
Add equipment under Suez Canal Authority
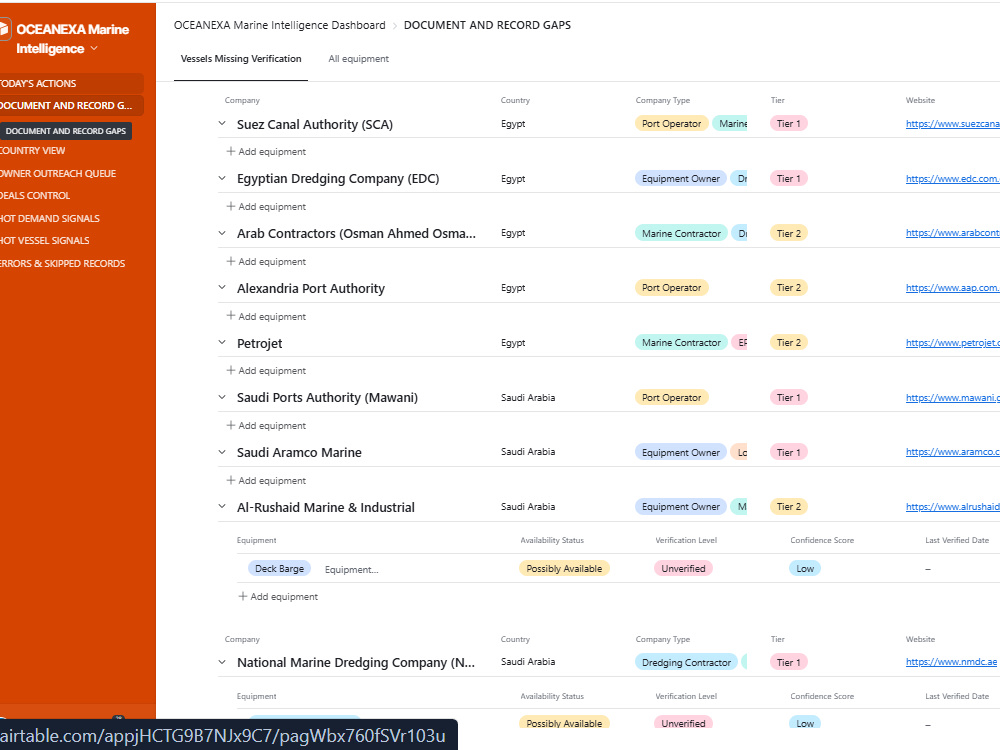click(266, 152)
